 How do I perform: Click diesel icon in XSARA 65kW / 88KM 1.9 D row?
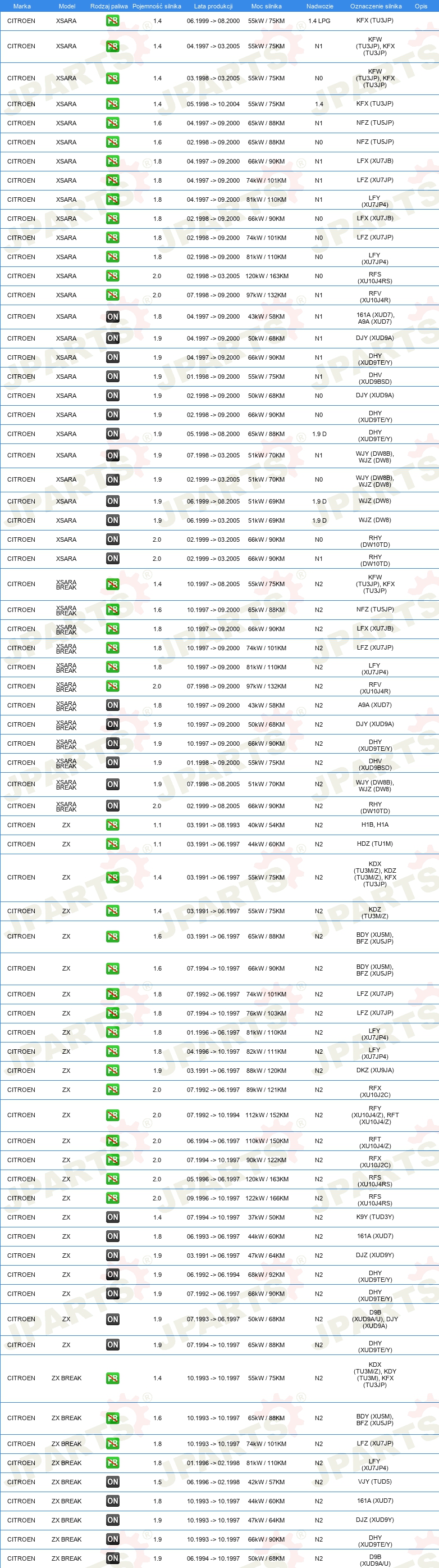(112, 434)
